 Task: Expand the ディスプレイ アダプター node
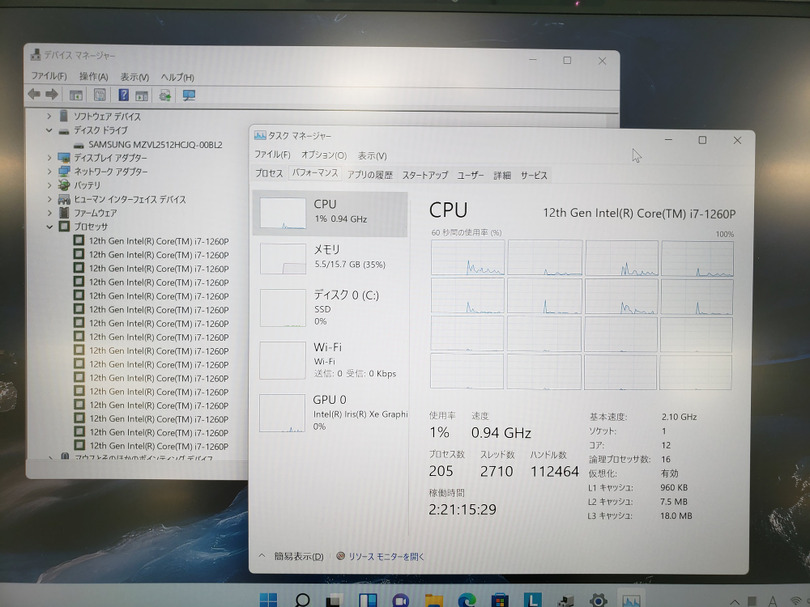[x=50, y=158]
